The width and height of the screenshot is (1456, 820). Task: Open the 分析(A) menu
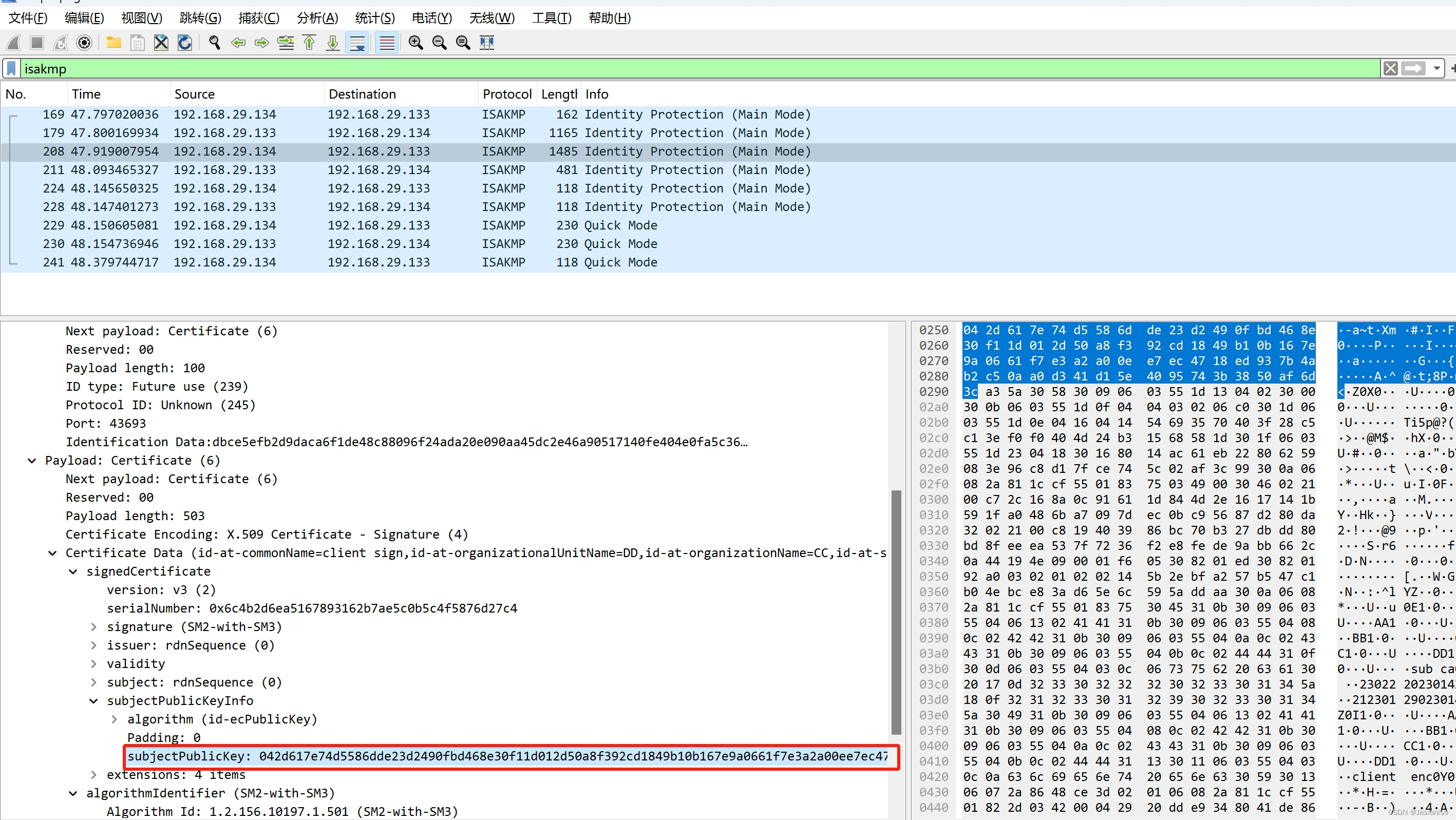click(317, 18)
